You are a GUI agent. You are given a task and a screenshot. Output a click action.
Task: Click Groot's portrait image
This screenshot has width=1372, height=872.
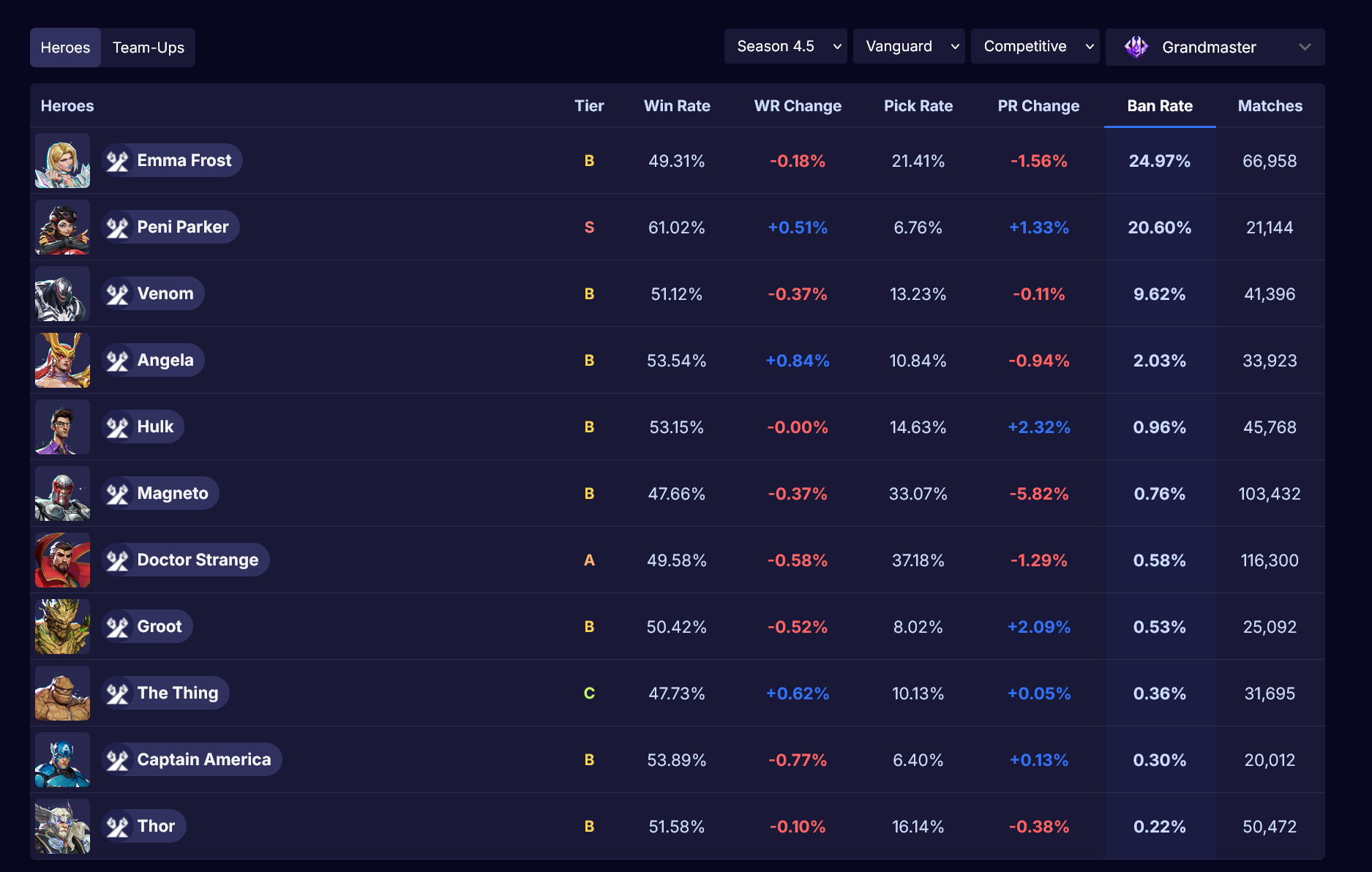click(x=63, y=627)
